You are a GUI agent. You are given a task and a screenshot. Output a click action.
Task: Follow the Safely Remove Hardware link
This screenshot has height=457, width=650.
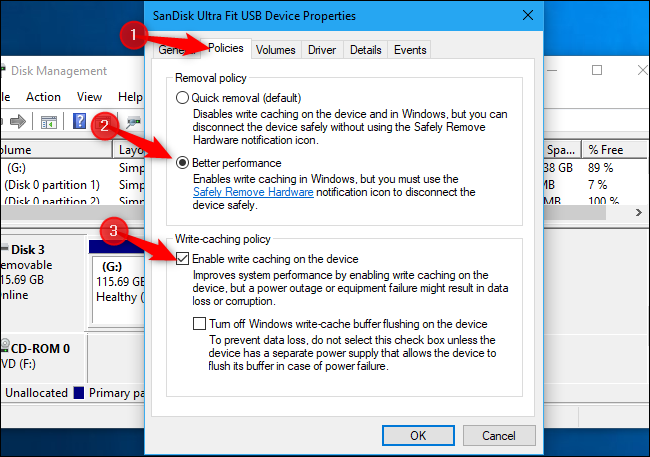[253, 192]
